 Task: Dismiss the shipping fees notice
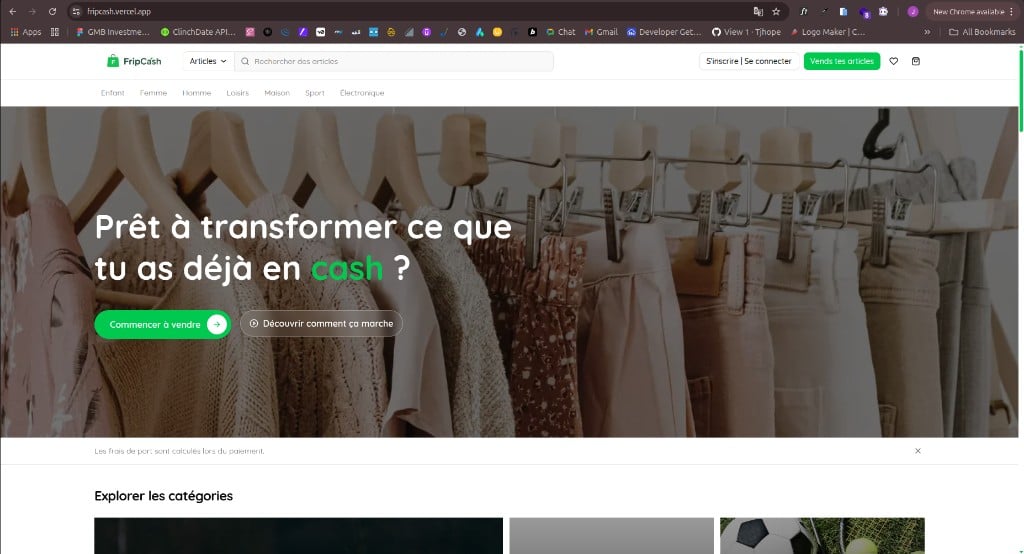coord(918,451)
